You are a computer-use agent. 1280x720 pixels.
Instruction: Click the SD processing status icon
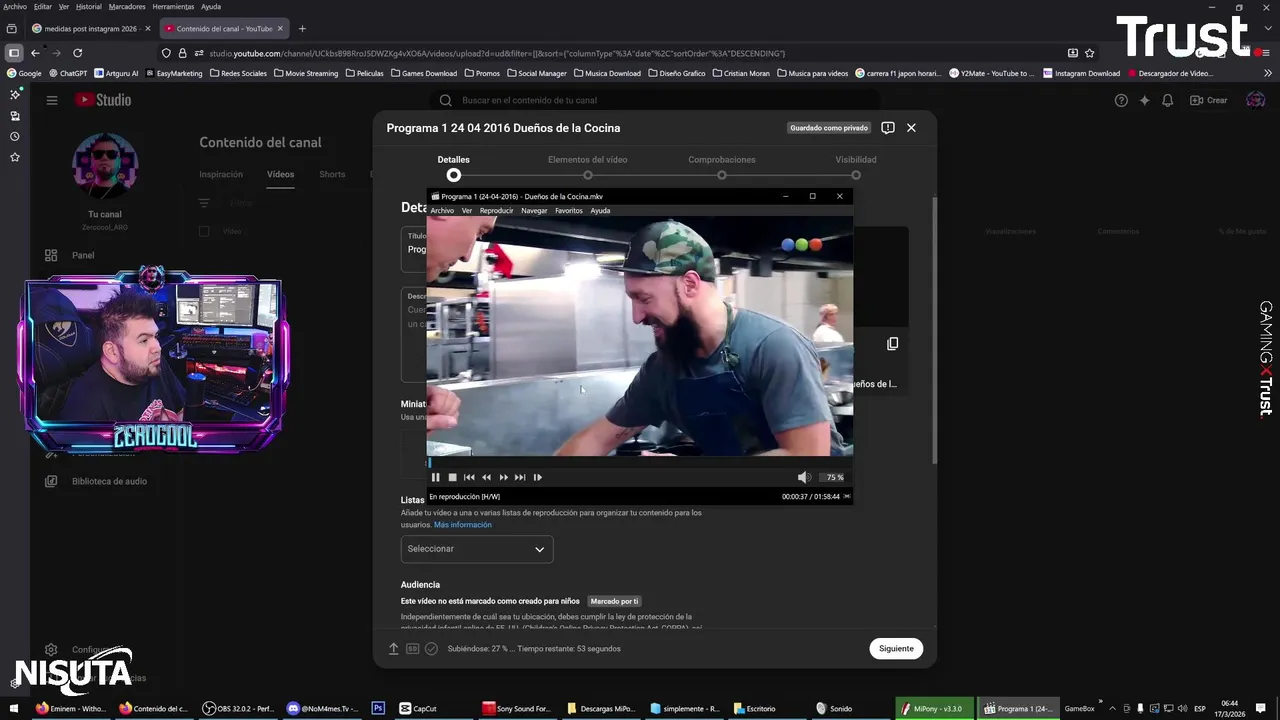(412, 648)
